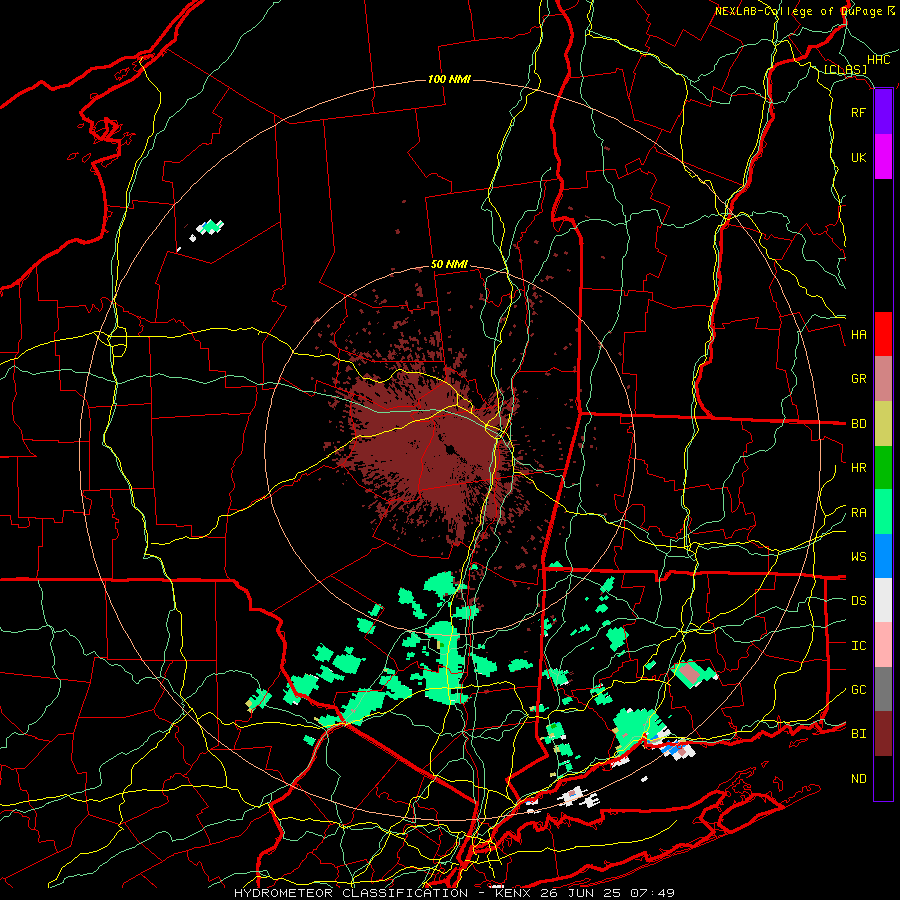900x900 pixels.
Task: Click the HA legend label
Action: tap(858, 335)
